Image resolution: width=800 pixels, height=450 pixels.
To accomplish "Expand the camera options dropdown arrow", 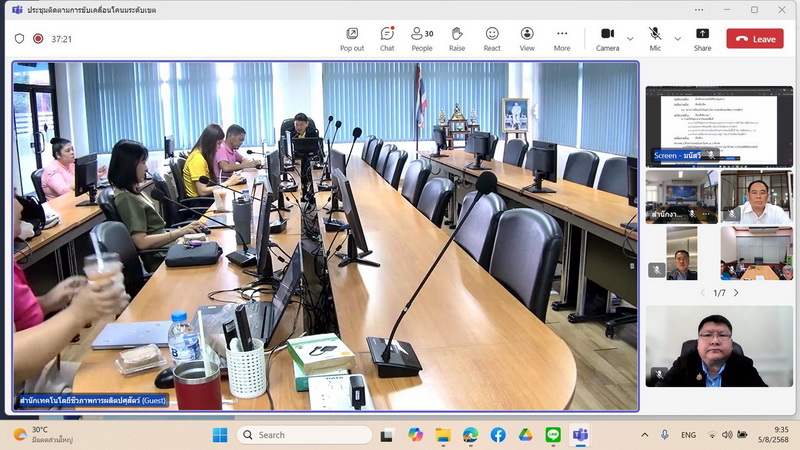I will pos(630,39).
